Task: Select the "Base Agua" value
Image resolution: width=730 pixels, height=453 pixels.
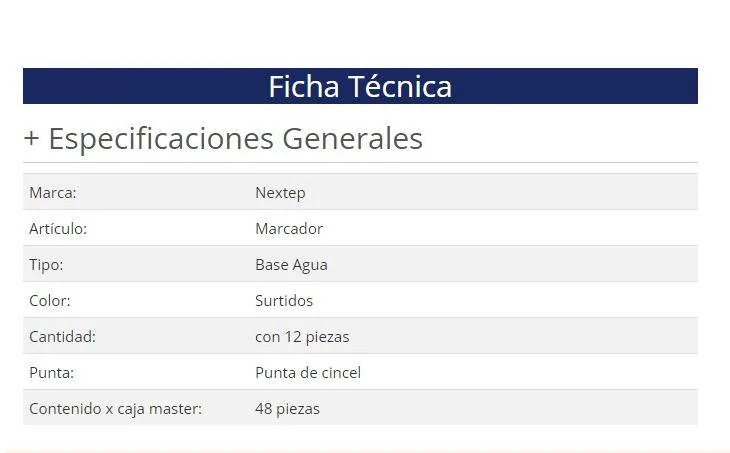Action: pyautogui.click(x=291, y=265)
